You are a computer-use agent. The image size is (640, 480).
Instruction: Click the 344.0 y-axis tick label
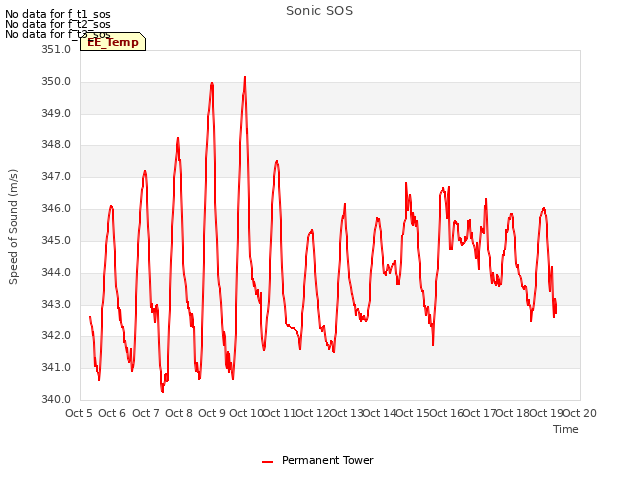coord(56,272)
